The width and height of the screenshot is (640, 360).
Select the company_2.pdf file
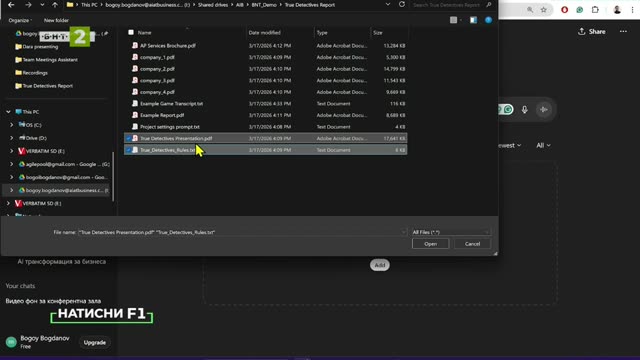(x=157, y=69)
